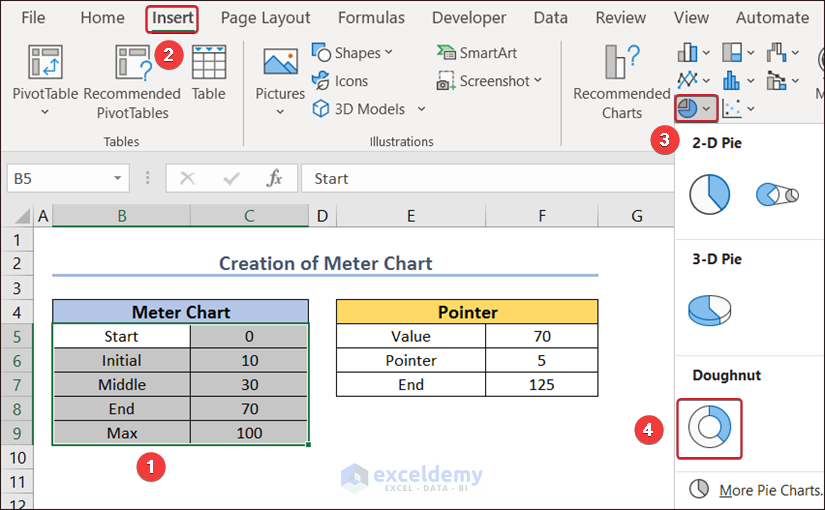Screen dimensions: 825x510
Task: Open the Pie or Doughnut chart dropdown
Action: point(694,107)
